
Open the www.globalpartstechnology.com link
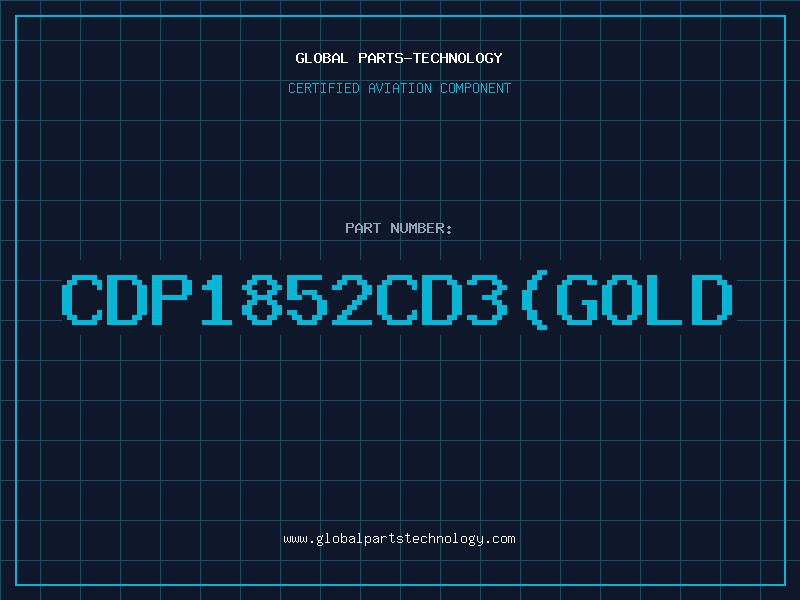pos(399,539)
